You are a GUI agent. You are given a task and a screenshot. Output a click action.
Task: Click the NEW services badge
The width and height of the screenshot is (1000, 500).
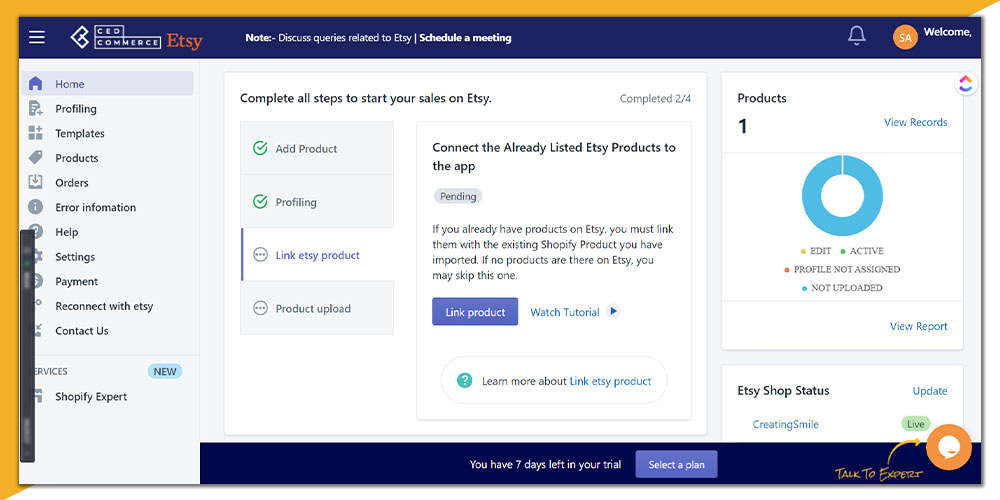pyautogui.click(x=165, y=371)
